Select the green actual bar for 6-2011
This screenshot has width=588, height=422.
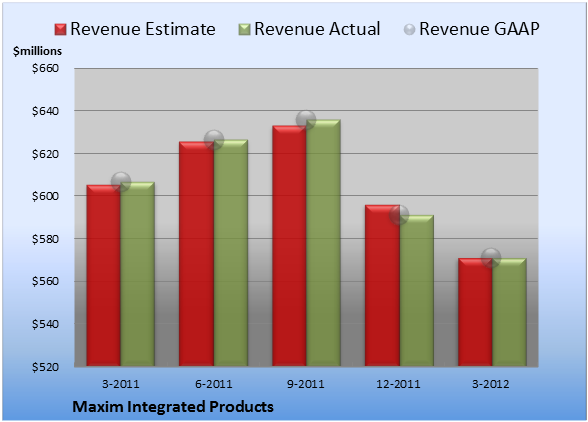pos(231,253)
